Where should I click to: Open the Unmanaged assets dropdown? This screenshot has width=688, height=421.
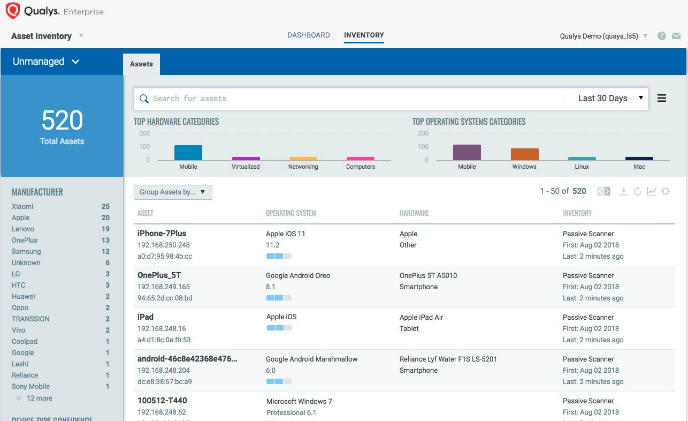(46, 61)
